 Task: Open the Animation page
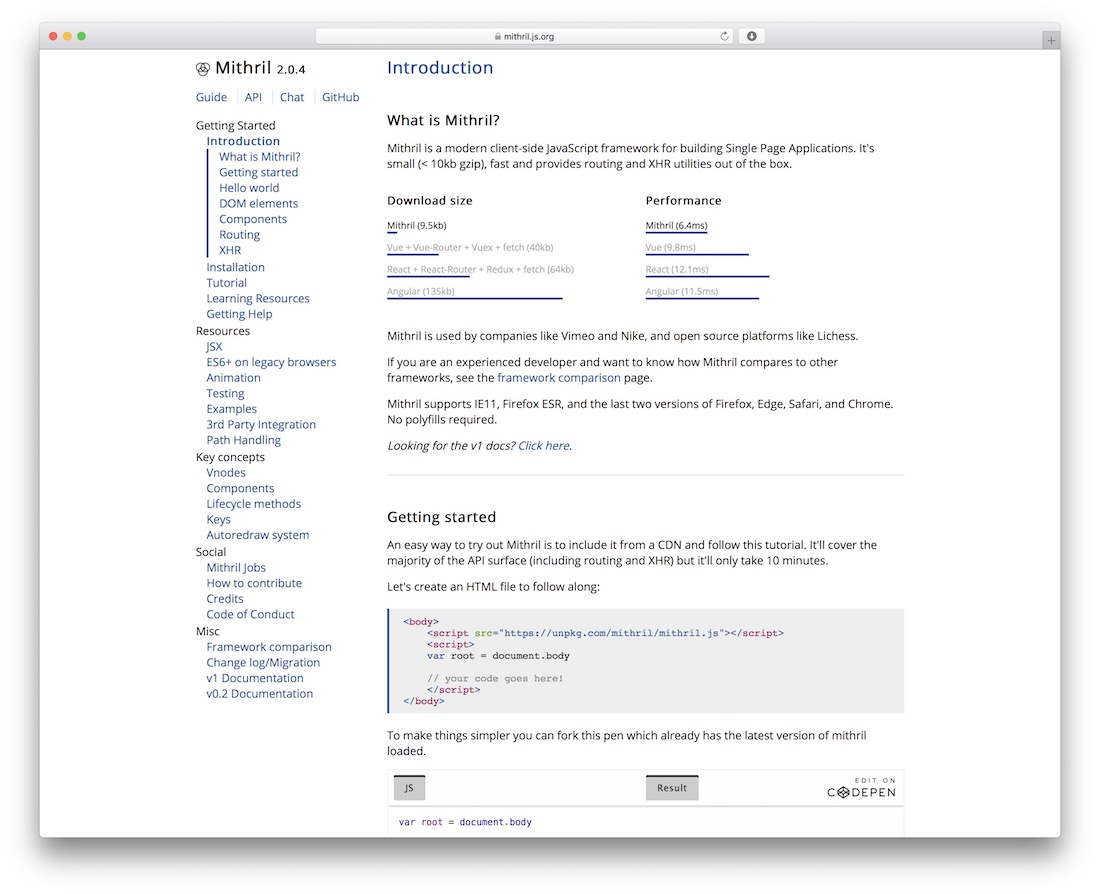point(233,378)
